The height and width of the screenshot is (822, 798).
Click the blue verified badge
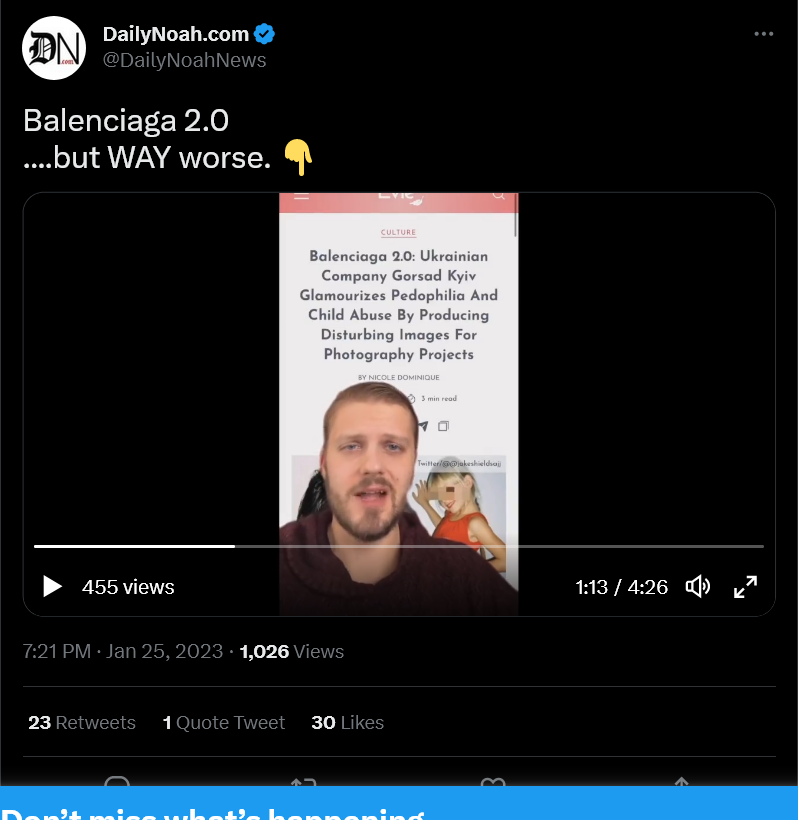[x=264, y=34]
